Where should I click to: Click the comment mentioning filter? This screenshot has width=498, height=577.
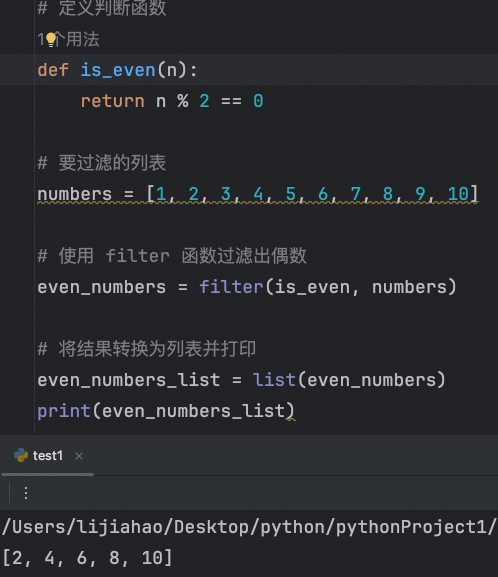point(172,256)
